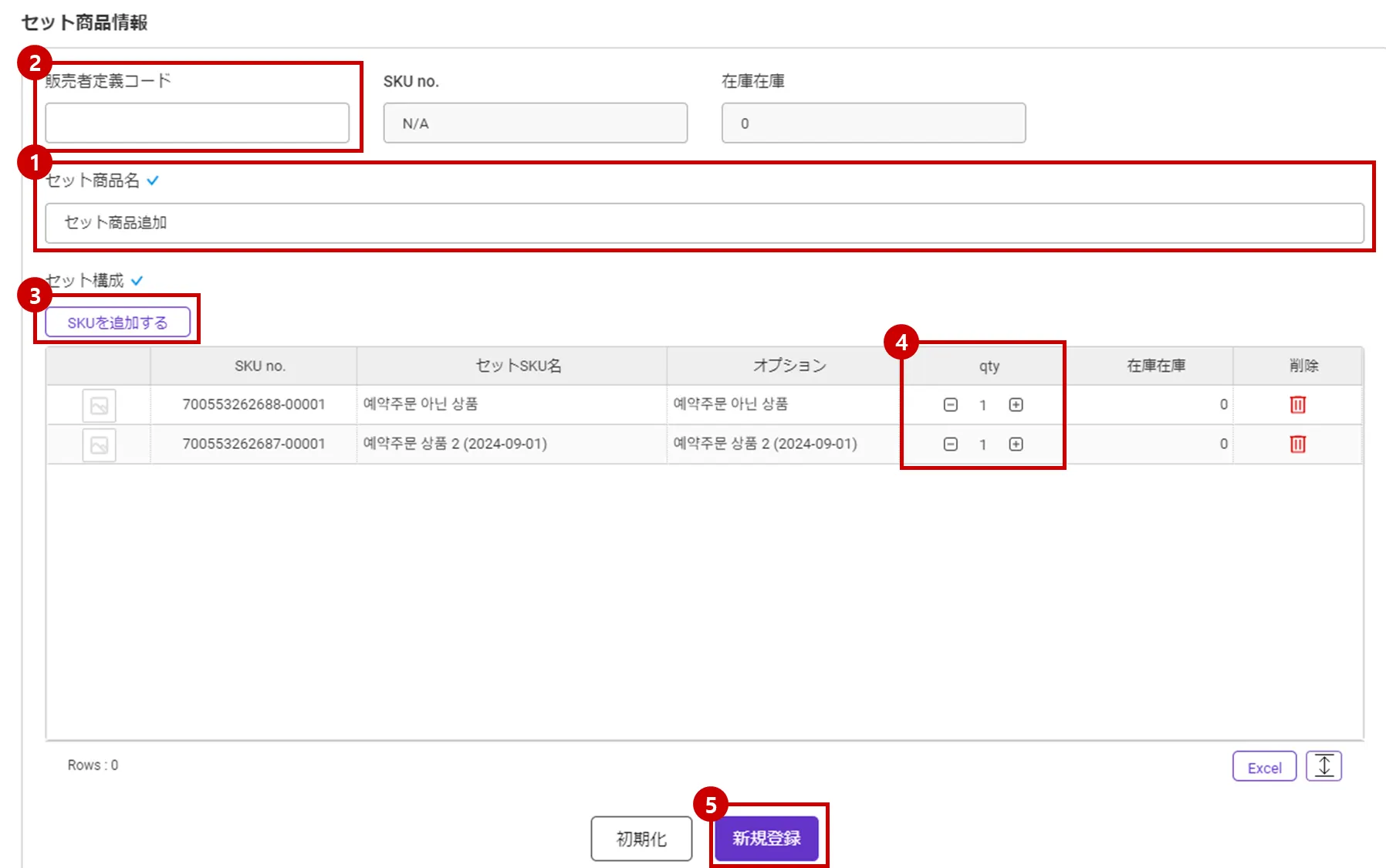Image resolution: width=1386 pixels, height=868 pixels.
Task: Submit with the 新規登録 button
Action: [766, 838]
